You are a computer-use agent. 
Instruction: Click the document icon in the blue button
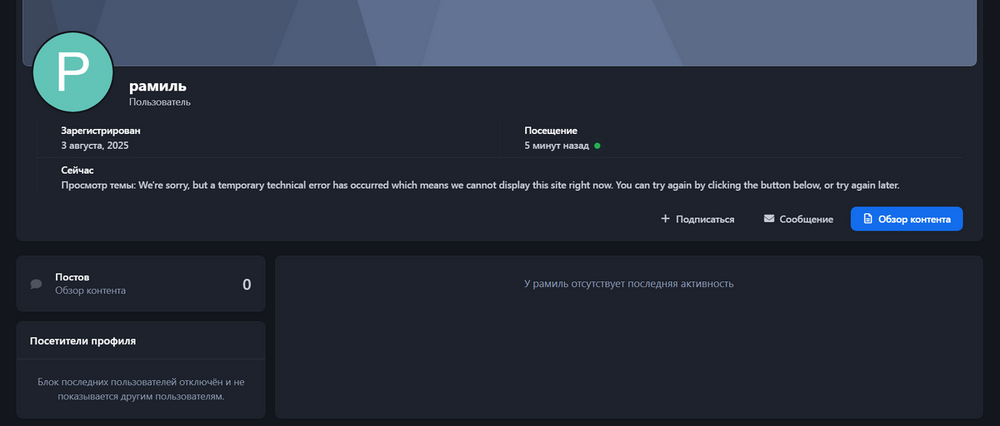pyautogui.click(x=868, y=219)
